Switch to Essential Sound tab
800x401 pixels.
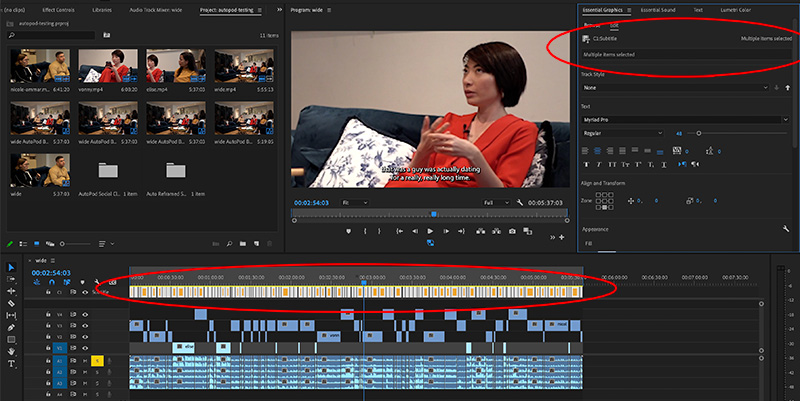pyautogui.click(x=658, y=10)
